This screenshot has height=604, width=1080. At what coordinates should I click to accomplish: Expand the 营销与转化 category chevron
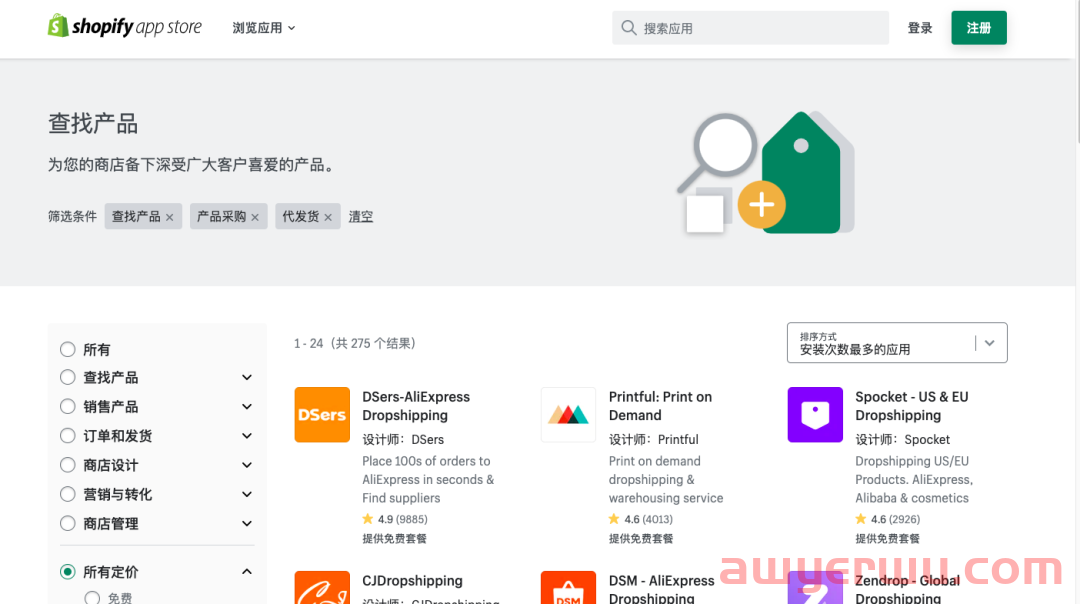(247, 494)
